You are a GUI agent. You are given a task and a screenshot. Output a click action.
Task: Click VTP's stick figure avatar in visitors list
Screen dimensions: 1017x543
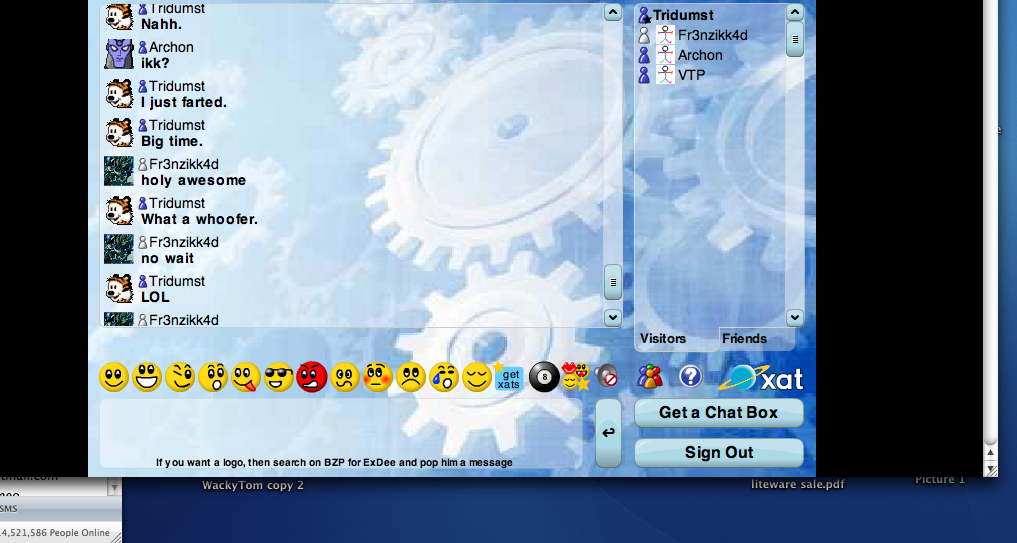(x=665, y=75)
